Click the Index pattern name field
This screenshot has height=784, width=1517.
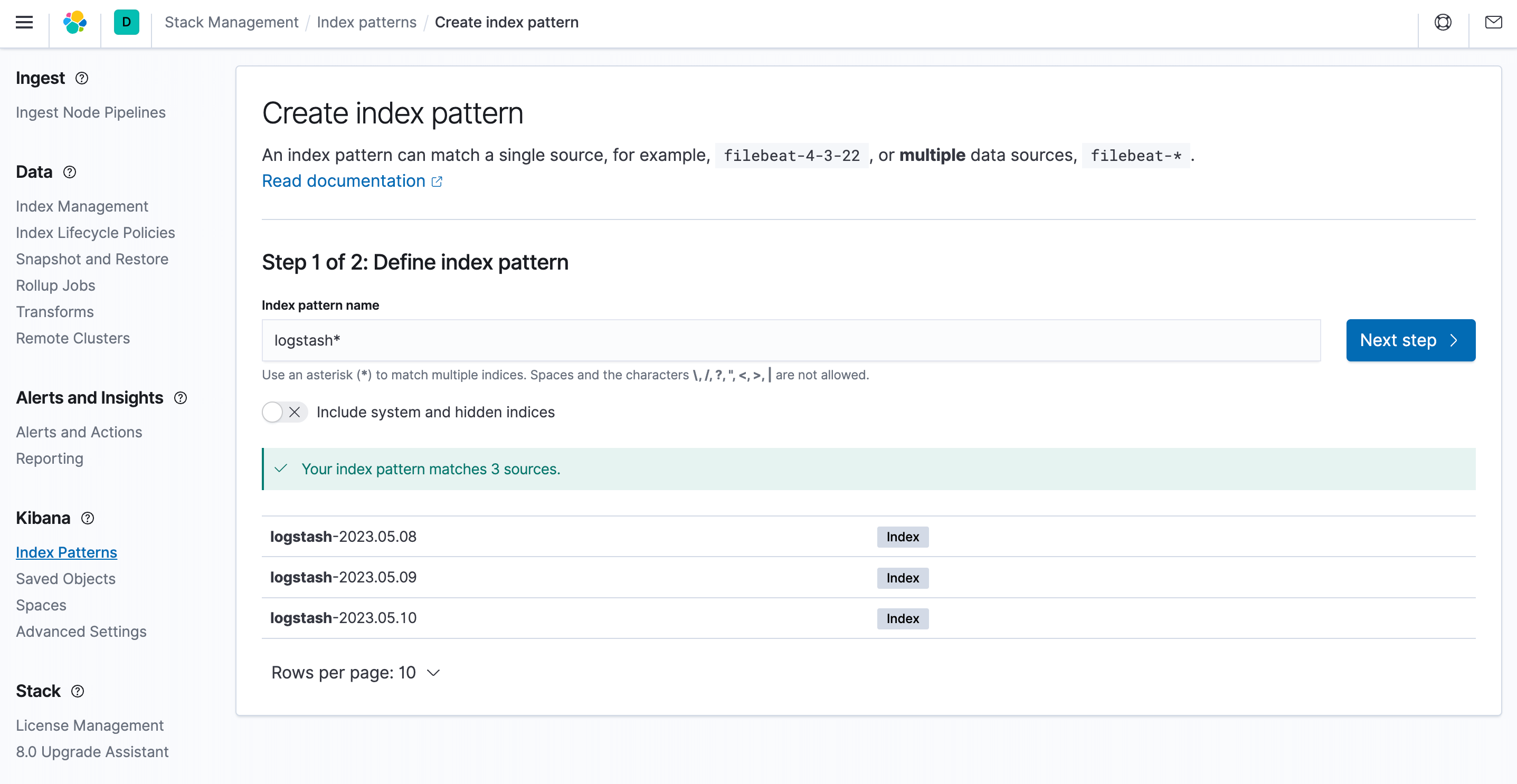tap(791, 340)
